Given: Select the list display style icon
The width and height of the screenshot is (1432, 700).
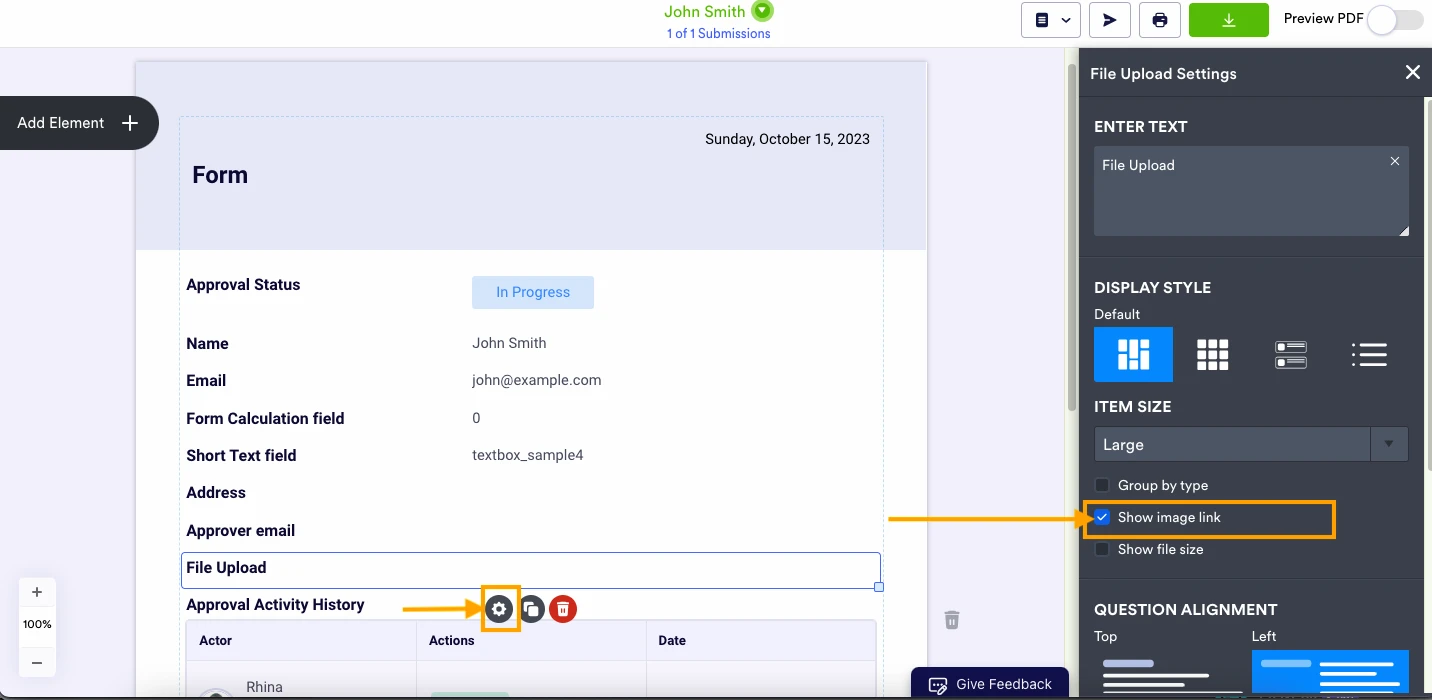Looking at the screenshot, I should click(x=1368, y=354).
